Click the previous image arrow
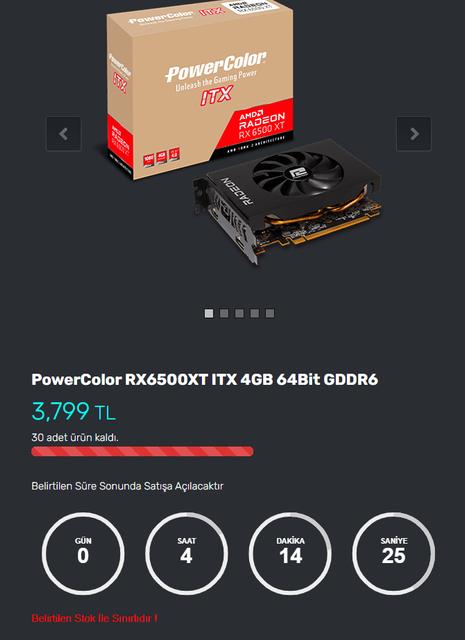465x640 pixels. (x=63, y=134)
